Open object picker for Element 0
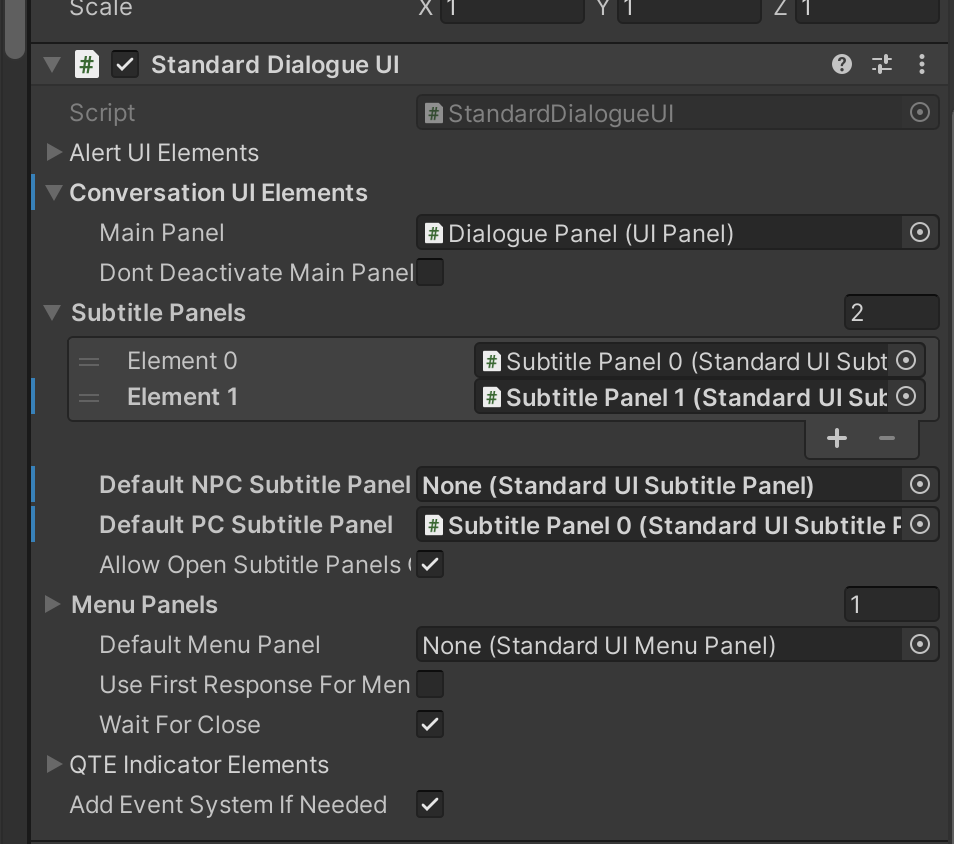This screenshot has height=844, width=954. [x=906, y=360]
